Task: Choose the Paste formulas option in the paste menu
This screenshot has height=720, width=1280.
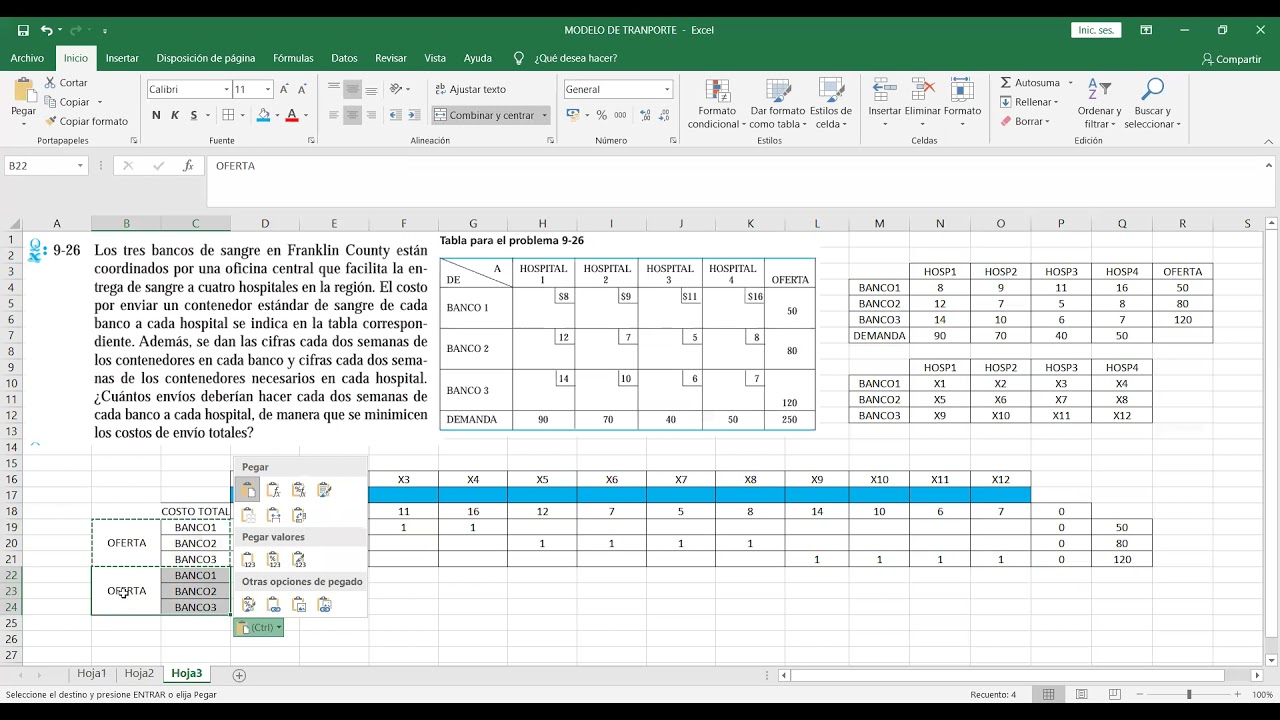Action: 273,490
